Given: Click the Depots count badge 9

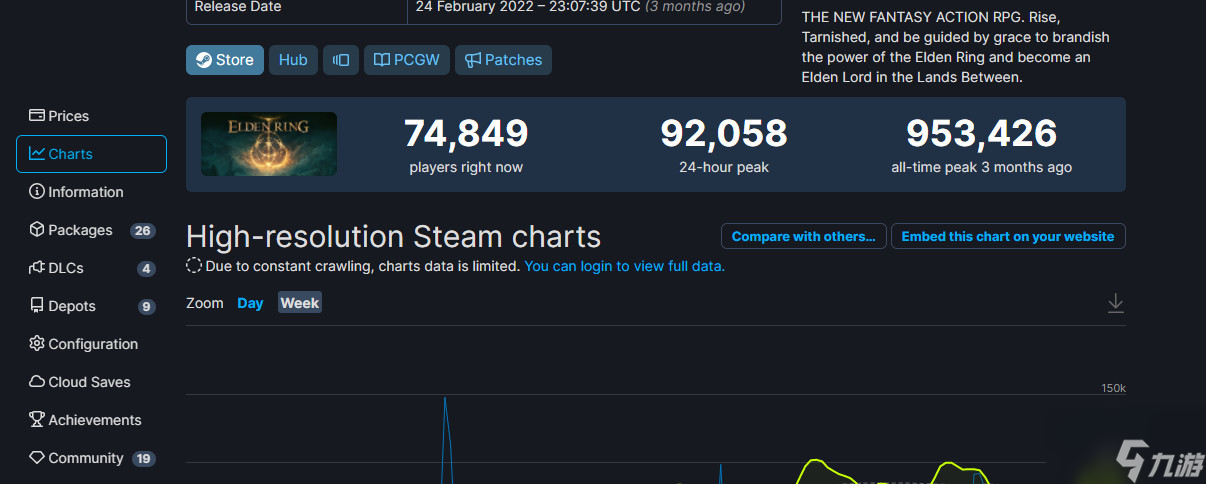Looking at the screenshot, I should point(147,307).
